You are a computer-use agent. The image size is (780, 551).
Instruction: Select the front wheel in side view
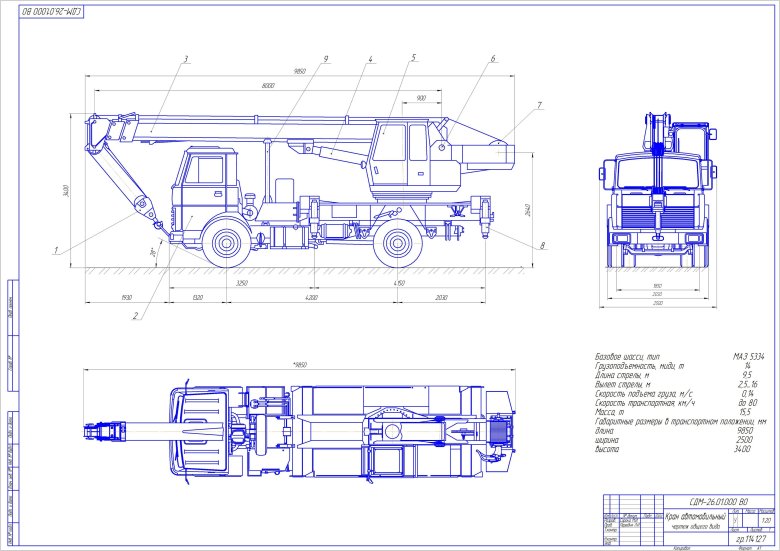225,242
